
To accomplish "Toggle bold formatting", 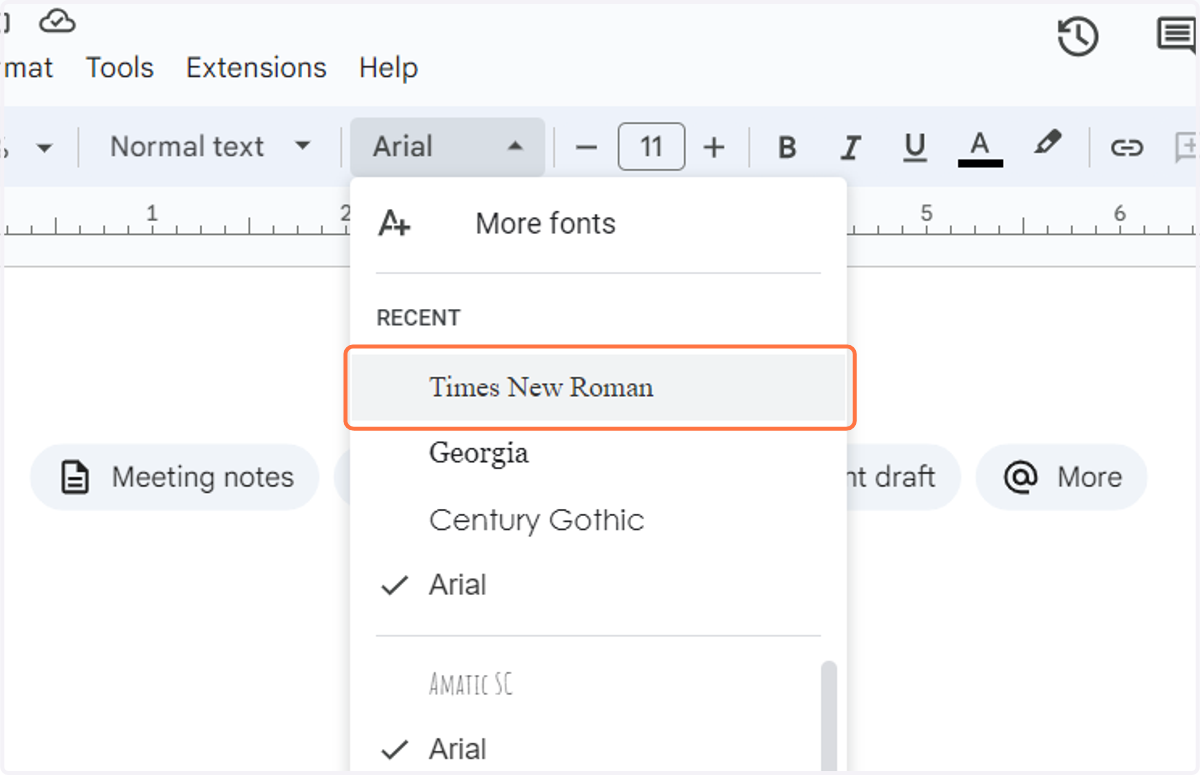I will click(787, 148).
